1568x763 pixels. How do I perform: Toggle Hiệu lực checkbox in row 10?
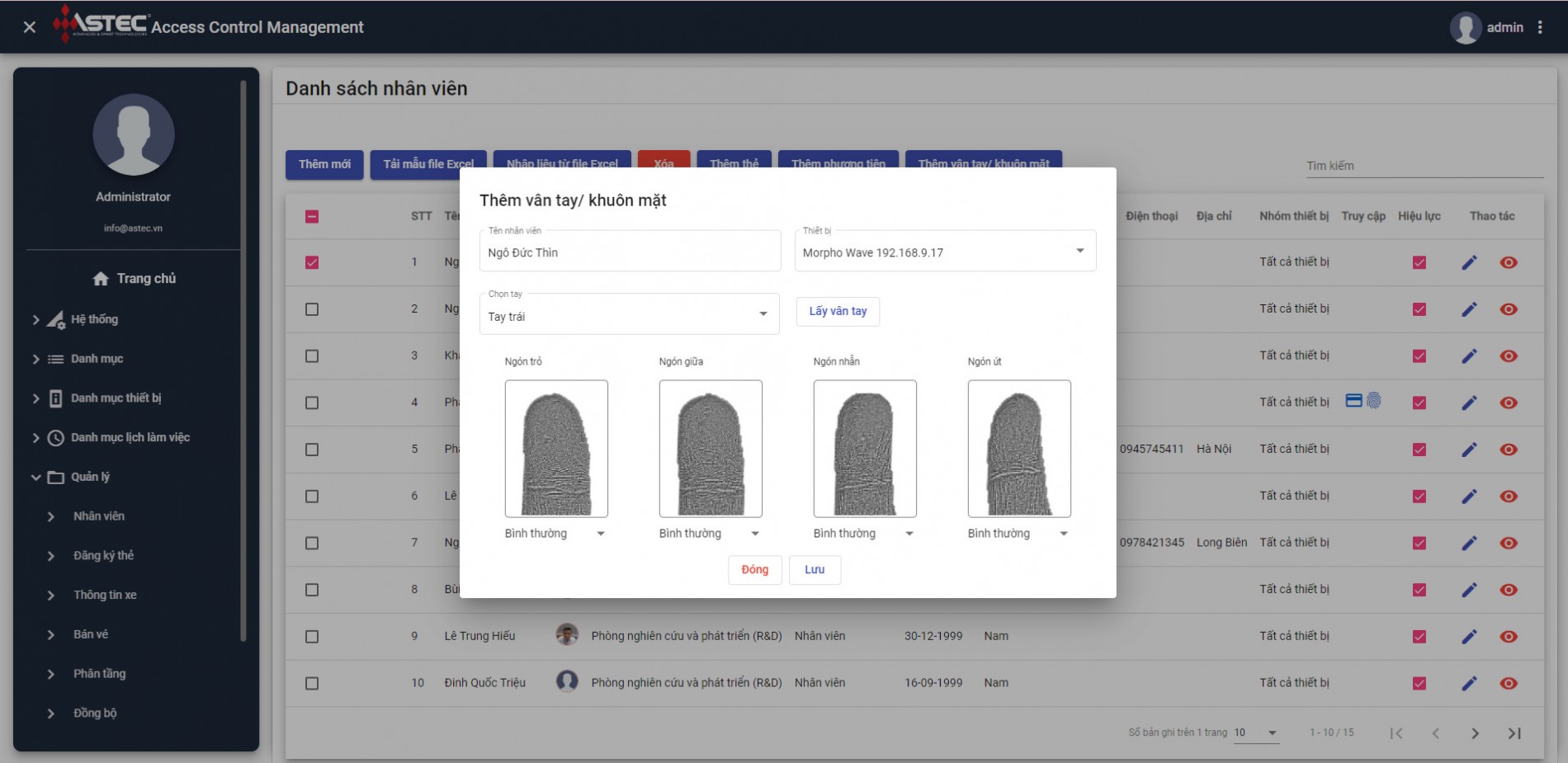tap(1419, 683)
